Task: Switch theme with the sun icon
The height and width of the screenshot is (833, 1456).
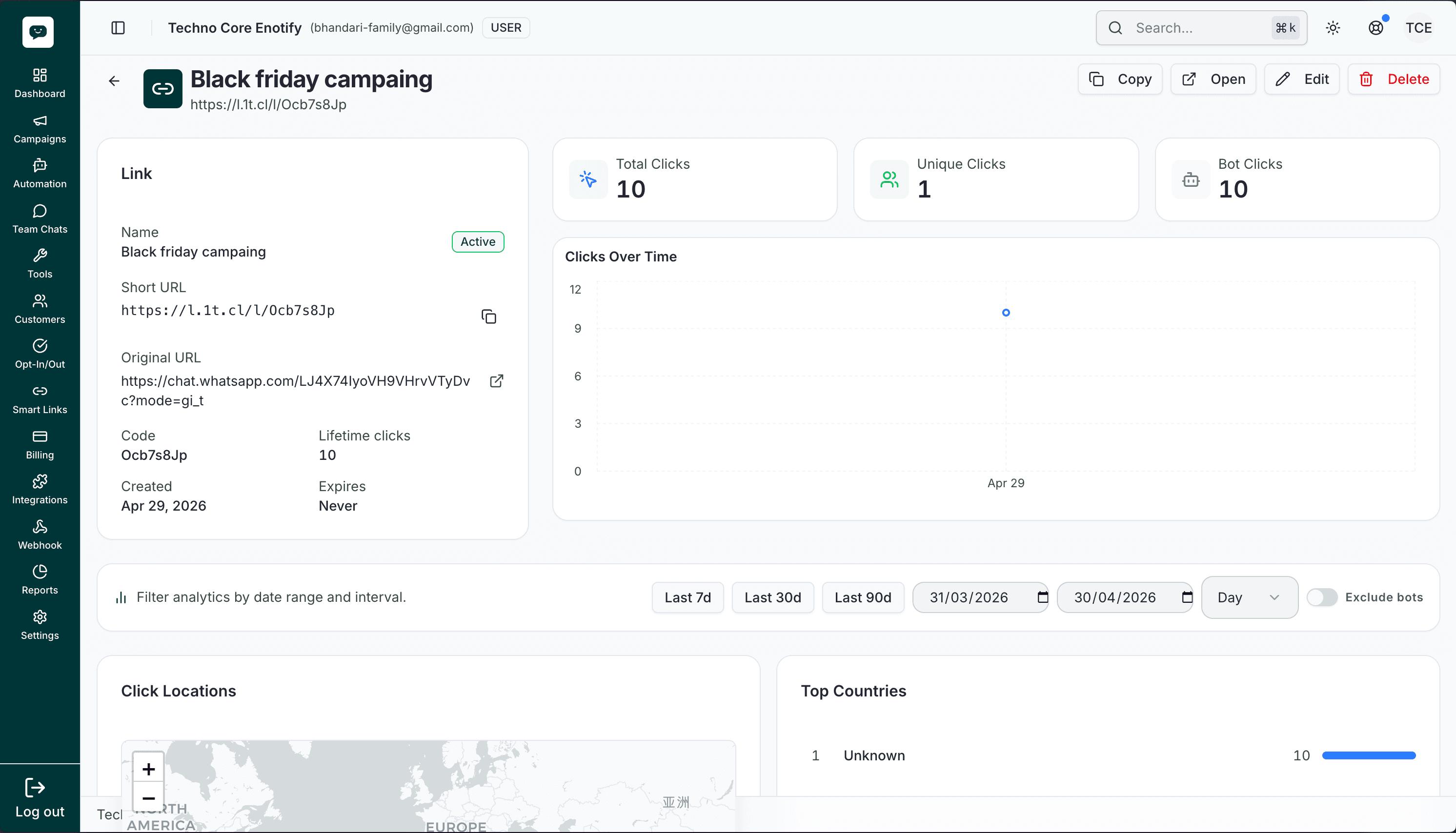Action: pyautogui.click(x=1333, y=27)
